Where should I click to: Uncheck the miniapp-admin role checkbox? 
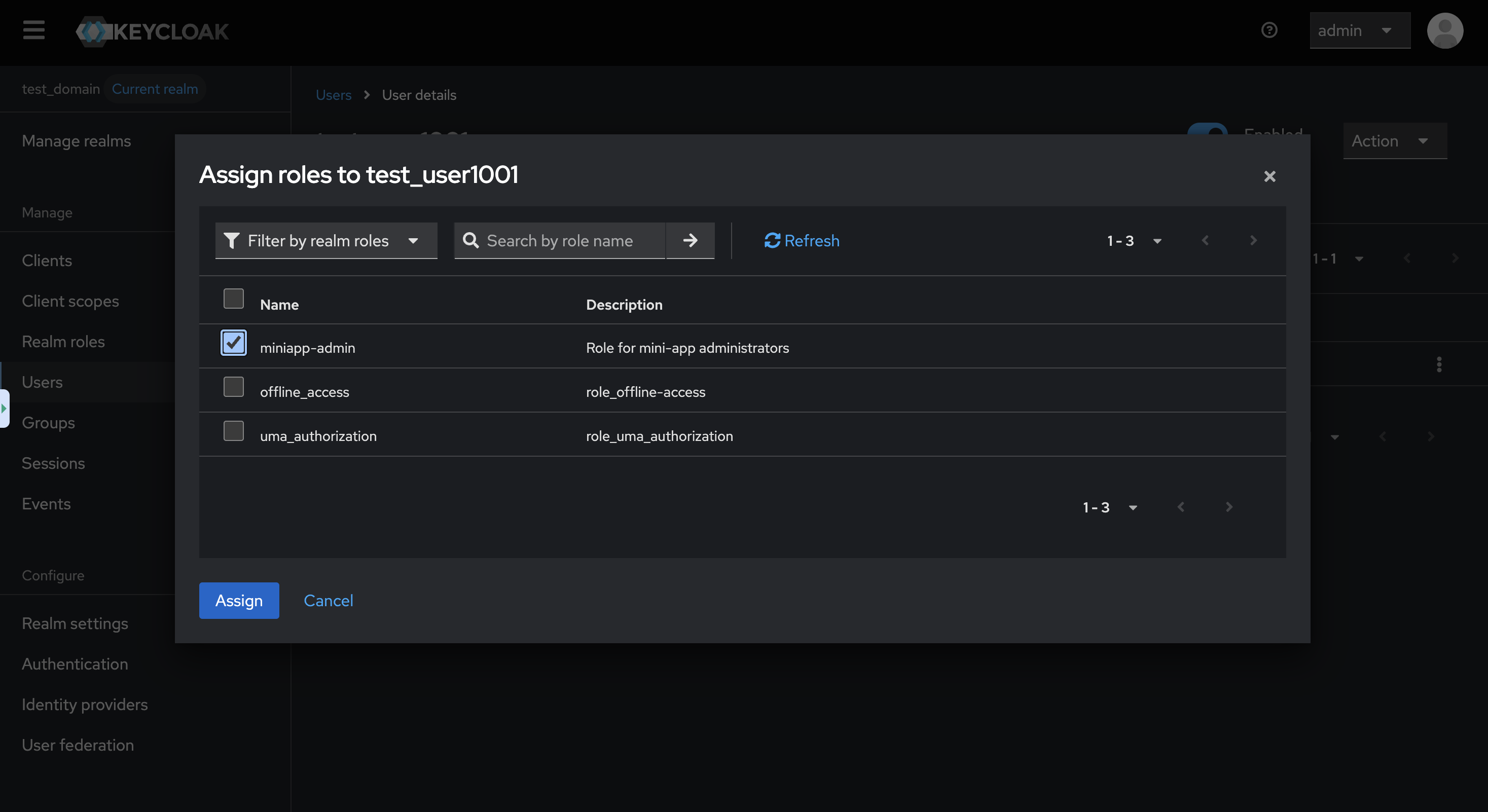(x=233, y=343)
